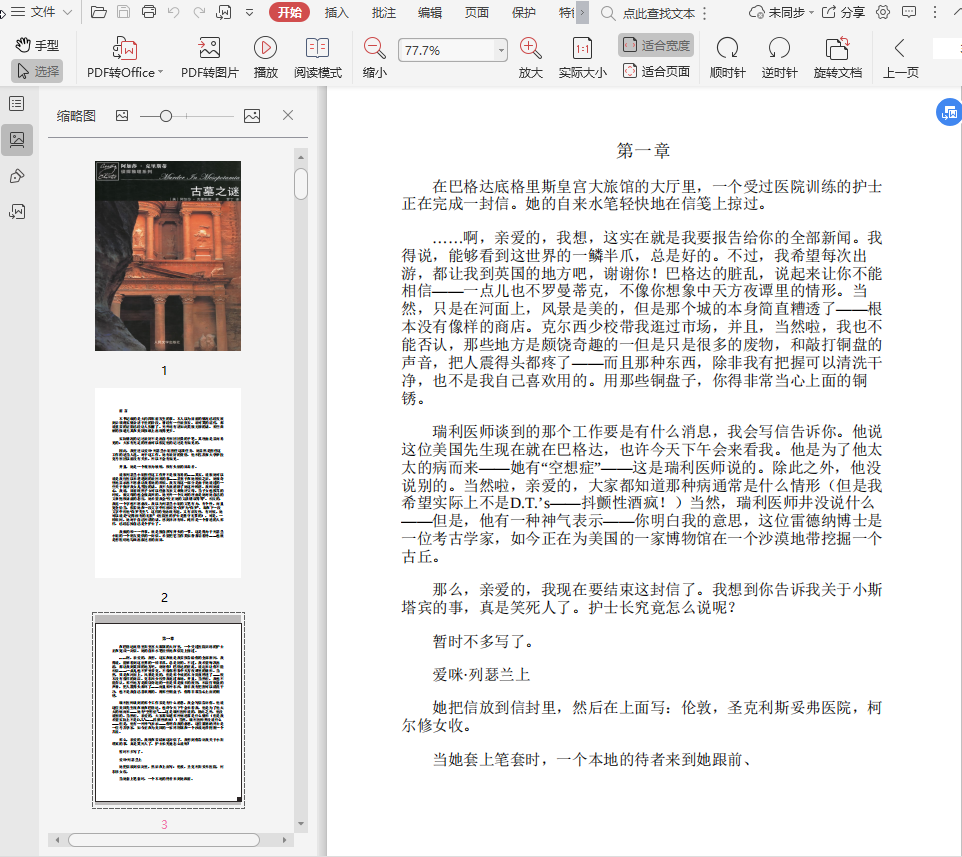This screenshot has width=962, height=857.
Task: Click the thumbnail panel horizontal scrollbar
Action: click(x=164, y=840)
